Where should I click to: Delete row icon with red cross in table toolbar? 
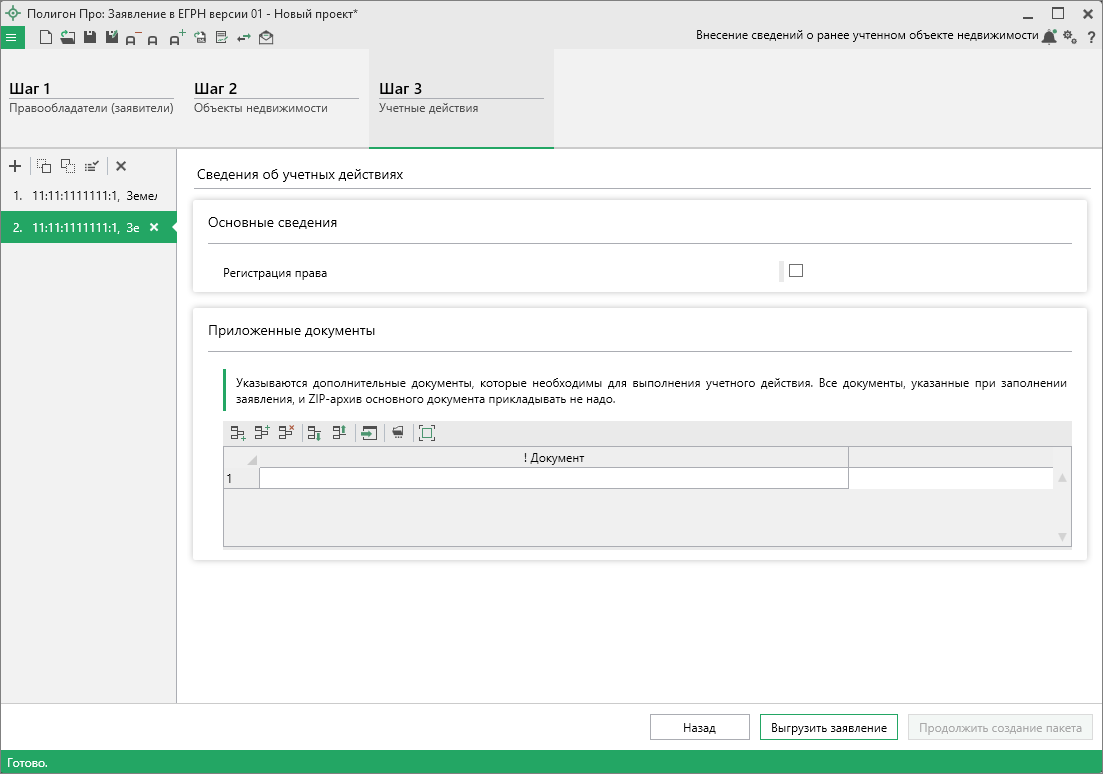[286, 433]
